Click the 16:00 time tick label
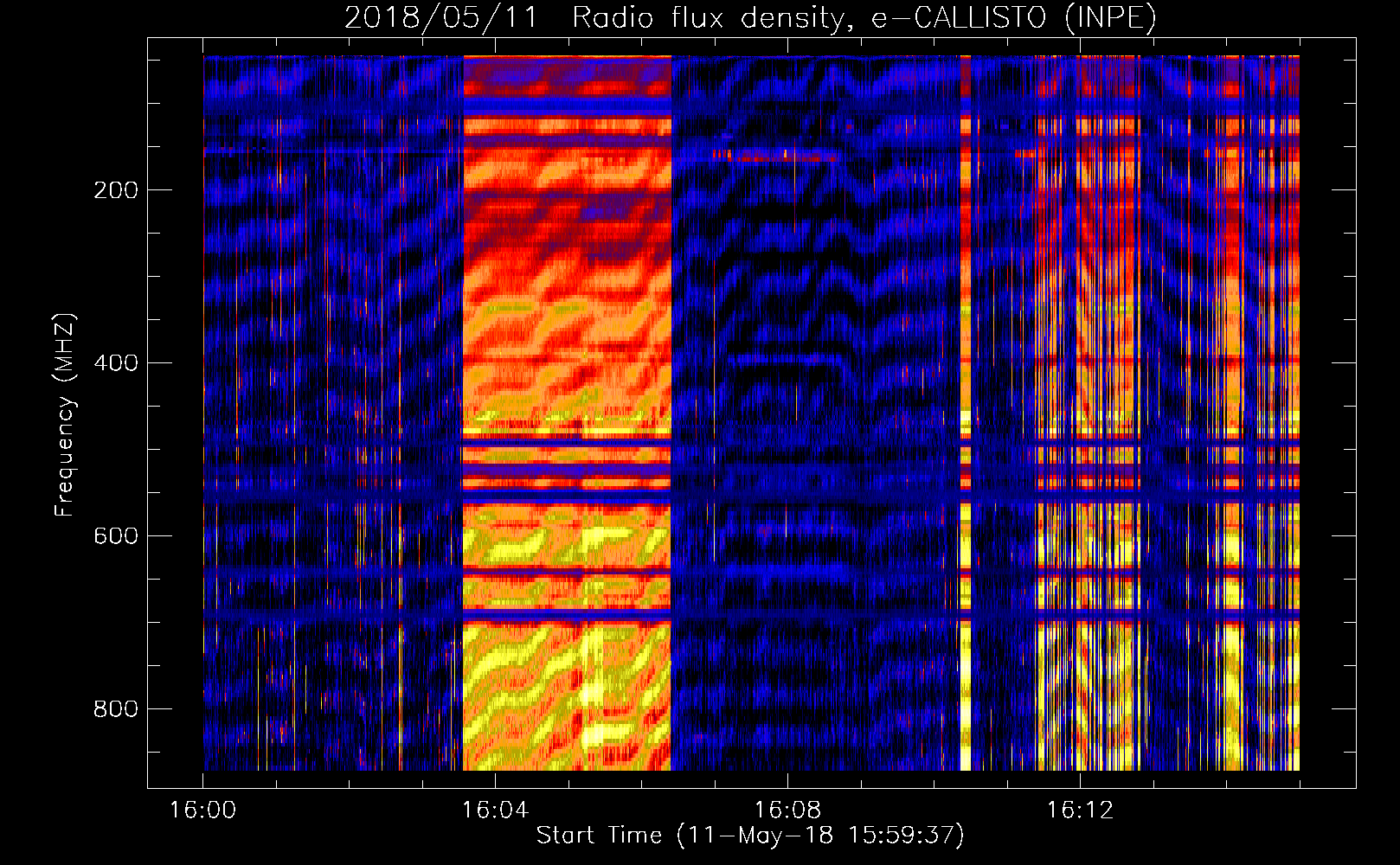The height and width of the screenshot is (865, 1400). (202, 811)
